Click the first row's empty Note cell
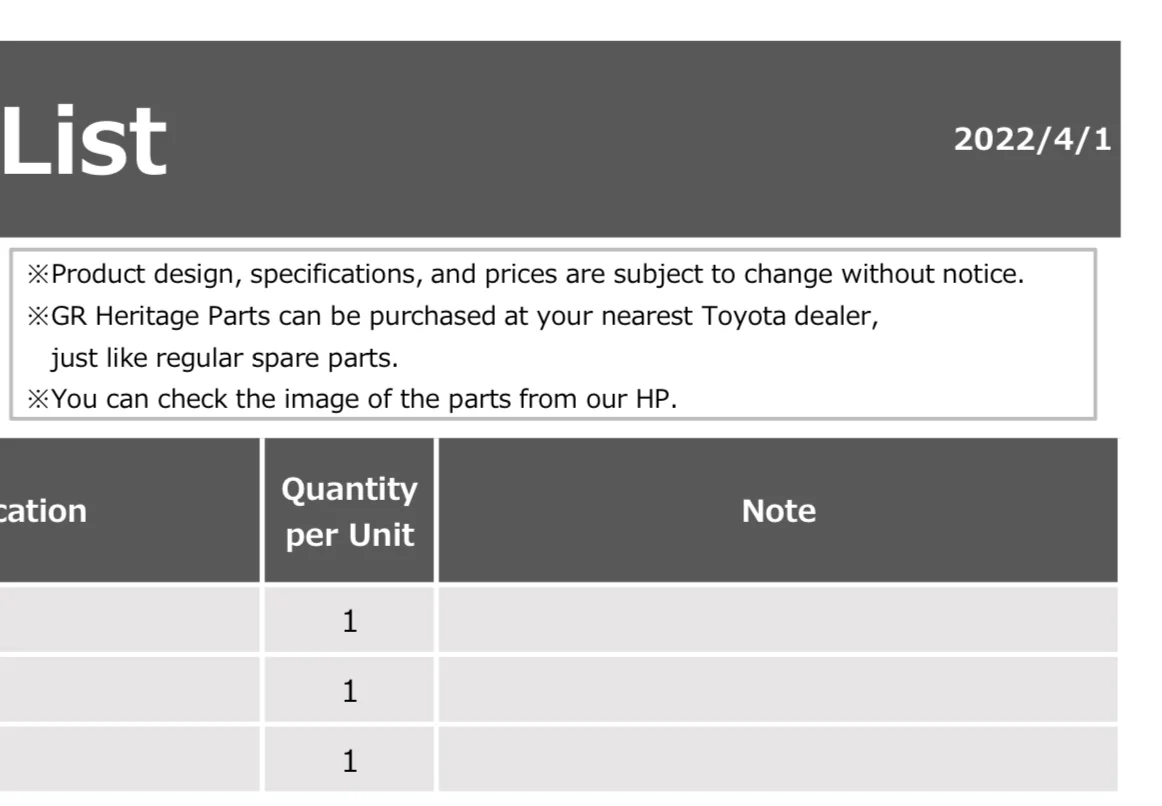The image size is (1162, 806). click(x=778, y=619)
